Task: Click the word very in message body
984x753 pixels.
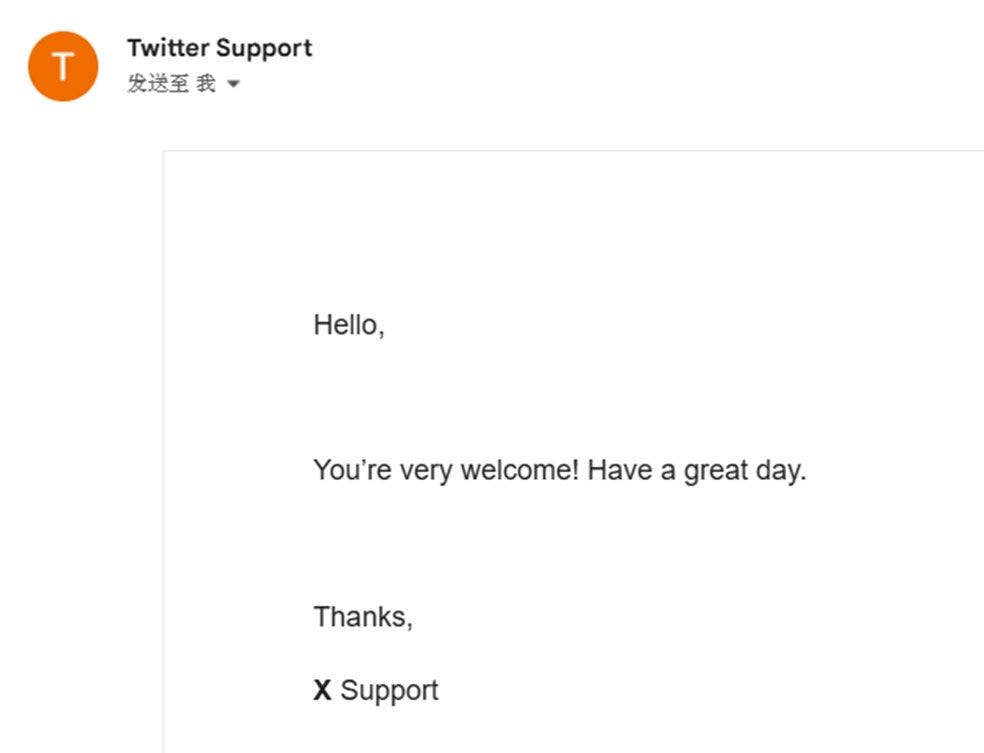Action: (x=426, y=471)
